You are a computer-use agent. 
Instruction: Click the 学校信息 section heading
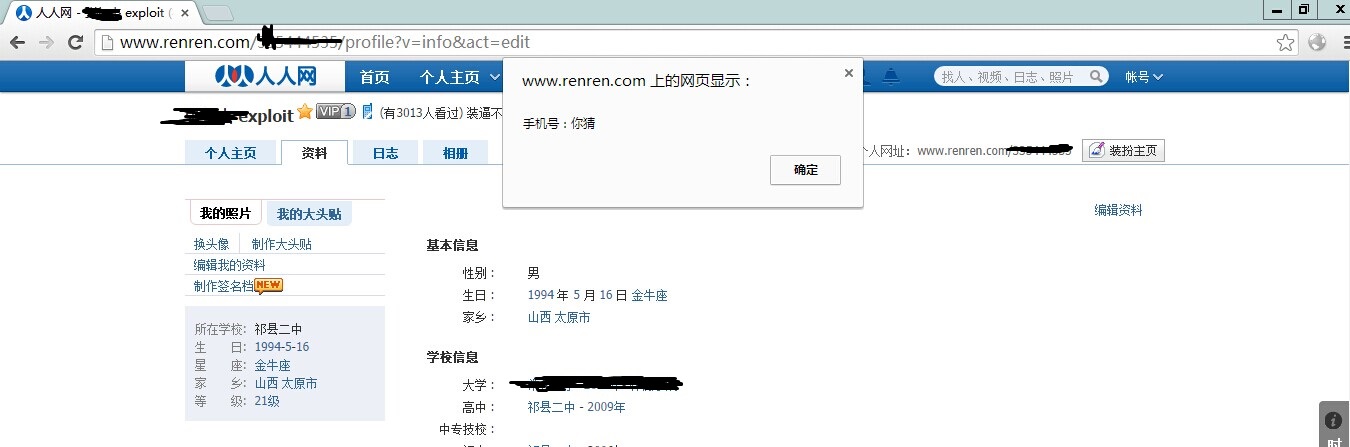[x=452, y=357]
